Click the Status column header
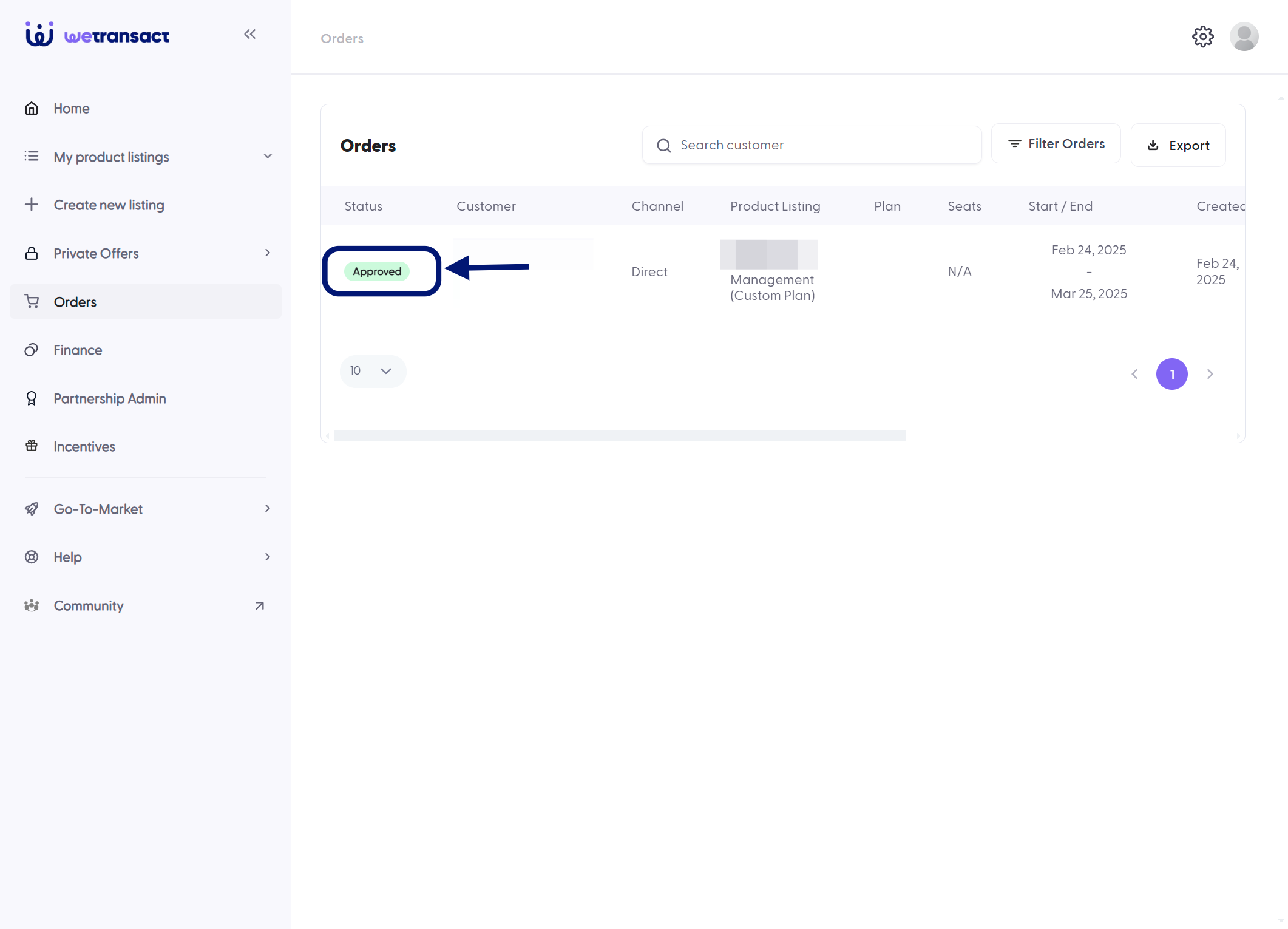Screen dimensions: 1288x929 (363, 206)
